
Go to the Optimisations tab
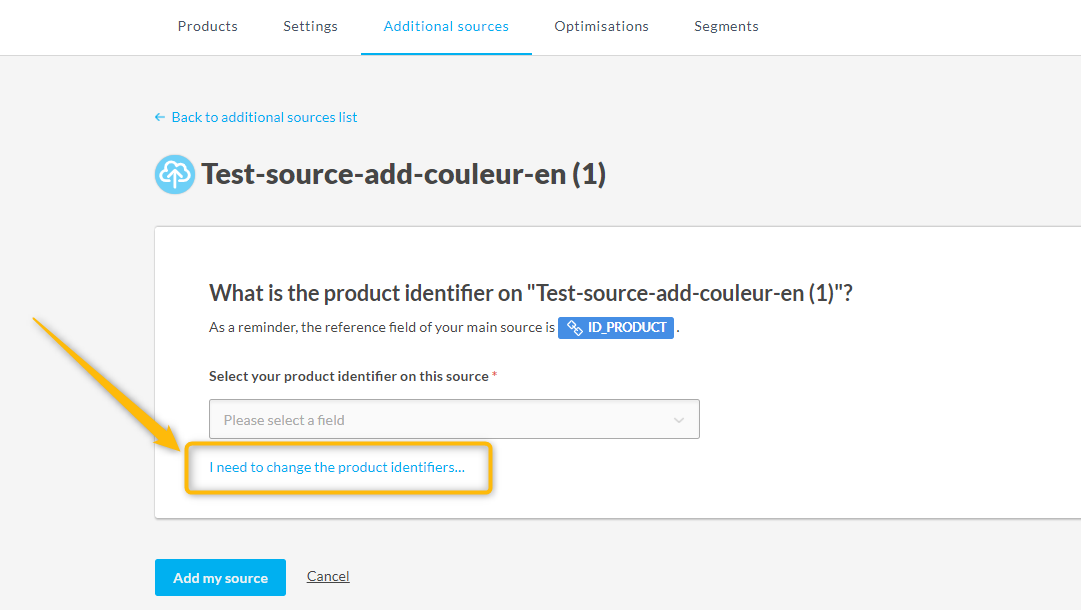(602, 26)
